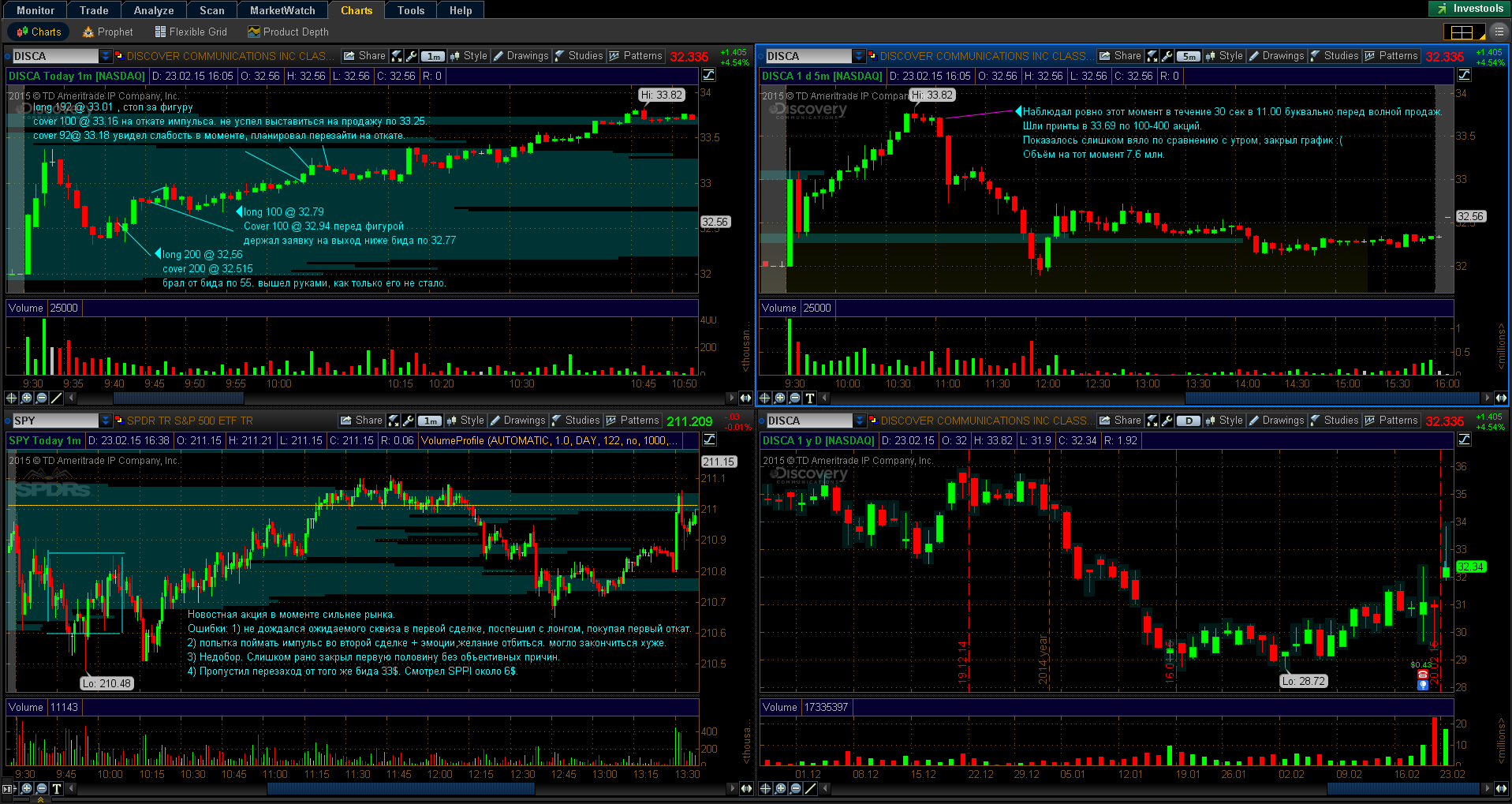Click the zoom-in magnifier below DISCA 1m chart
The height and width of the screenshot is (804, 1512).
(x=27, y=398)
